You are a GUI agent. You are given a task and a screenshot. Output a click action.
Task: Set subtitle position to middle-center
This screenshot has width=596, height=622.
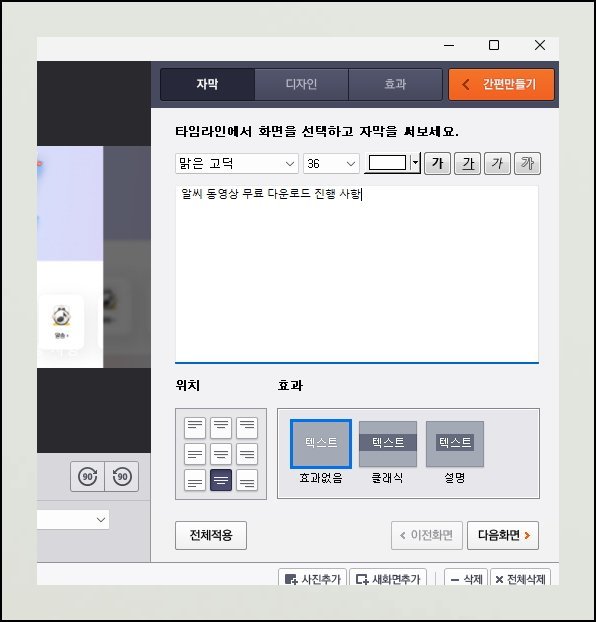(221, 454)
